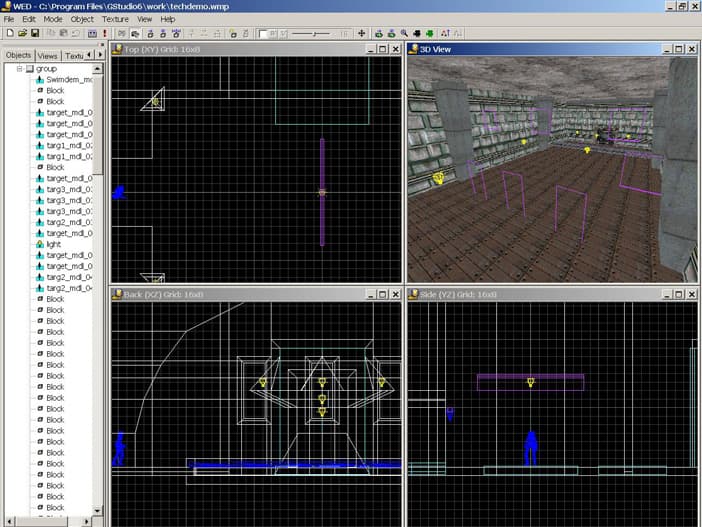Screen dimensions: 702x527
Task: Click the tree horizontal scrollbar right arrow
Action: tap(87, 522)
